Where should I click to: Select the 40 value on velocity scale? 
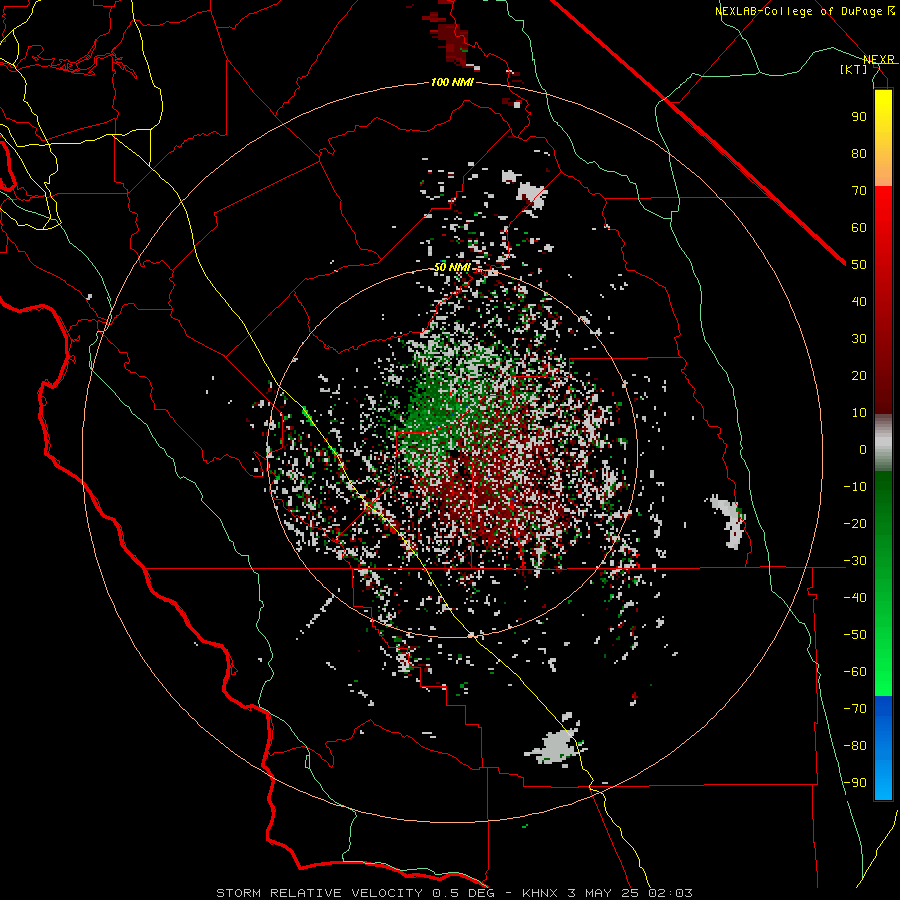coord(859,301)
